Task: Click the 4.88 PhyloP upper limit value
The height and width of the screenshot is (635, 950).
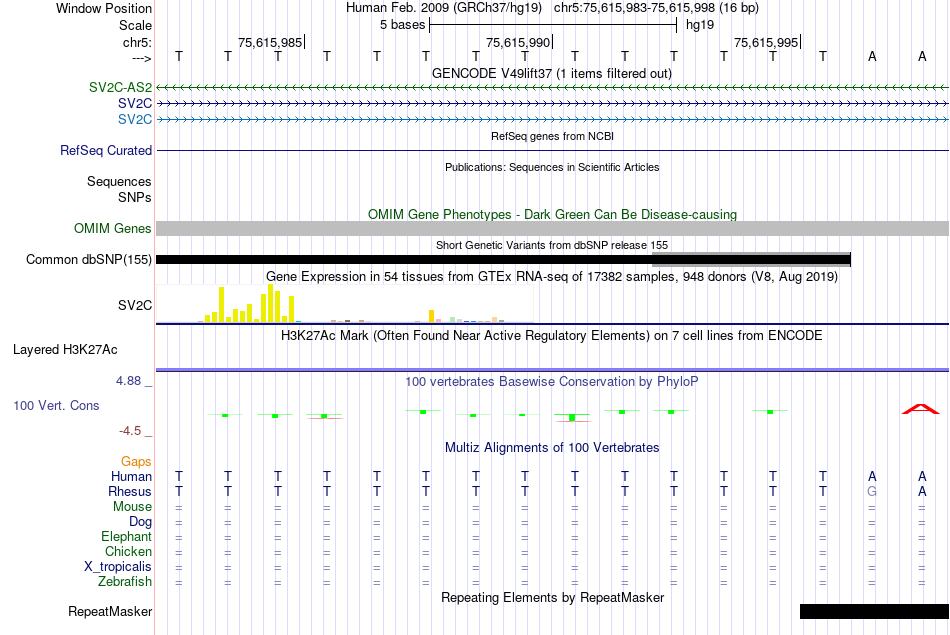Action: coord(128,381)
